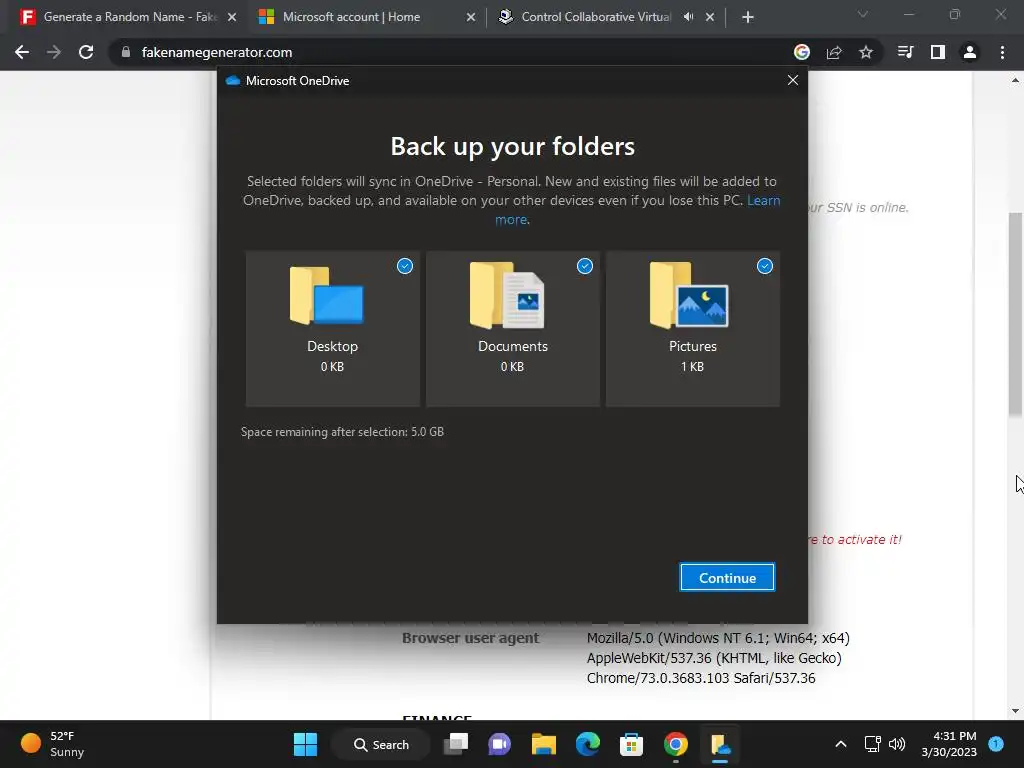Open the network status tray icon
Image resolution: width=1024 pixels, height=768 pixels.
point(872,744)
